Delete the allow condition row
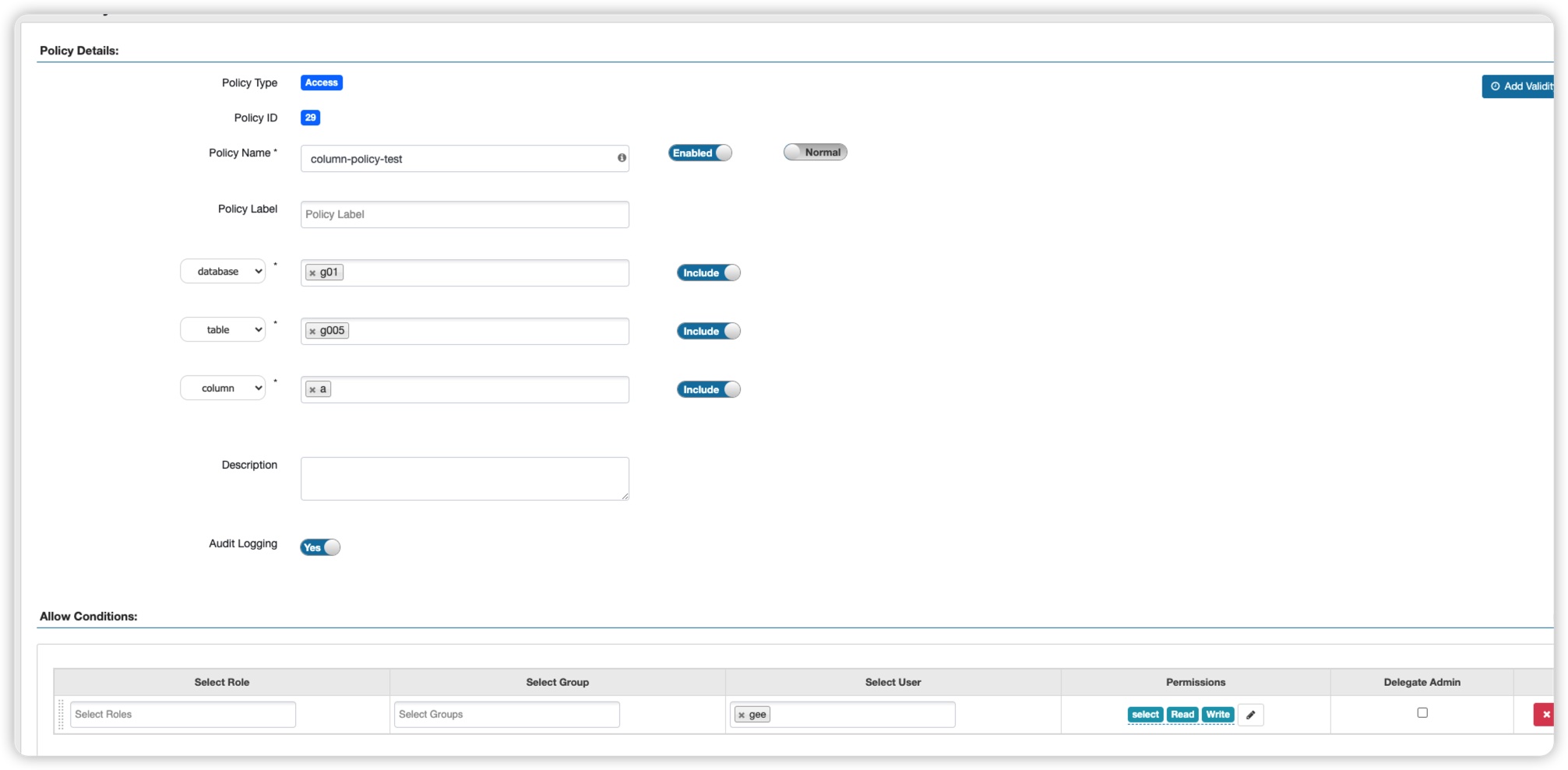Viewport: 1568px width, 770px height. pyautogui.click(x=1545, y=715)
